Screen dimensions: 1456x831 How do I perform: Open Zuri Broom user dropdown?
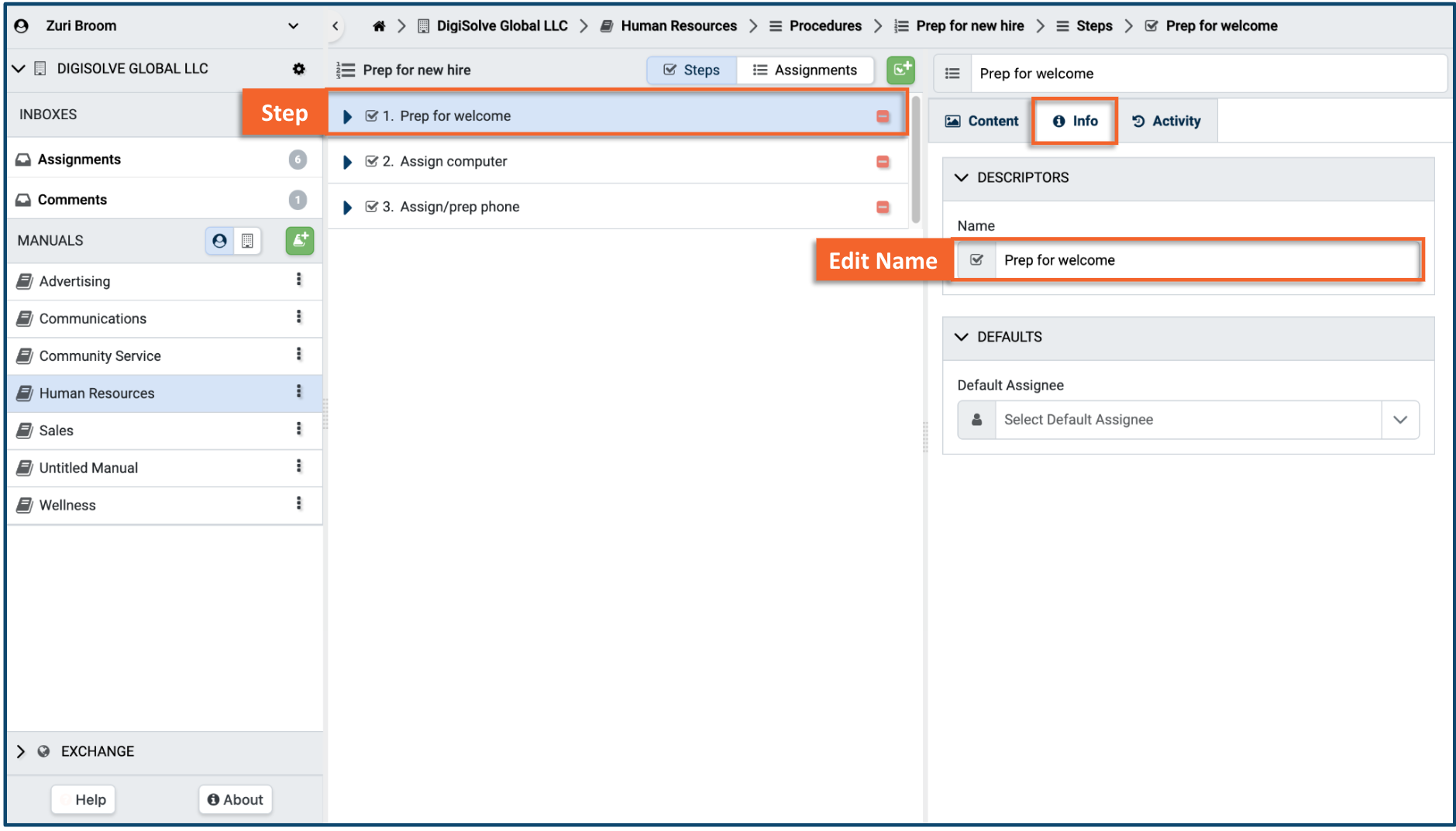pyautogui.click(x=294, y=26)
